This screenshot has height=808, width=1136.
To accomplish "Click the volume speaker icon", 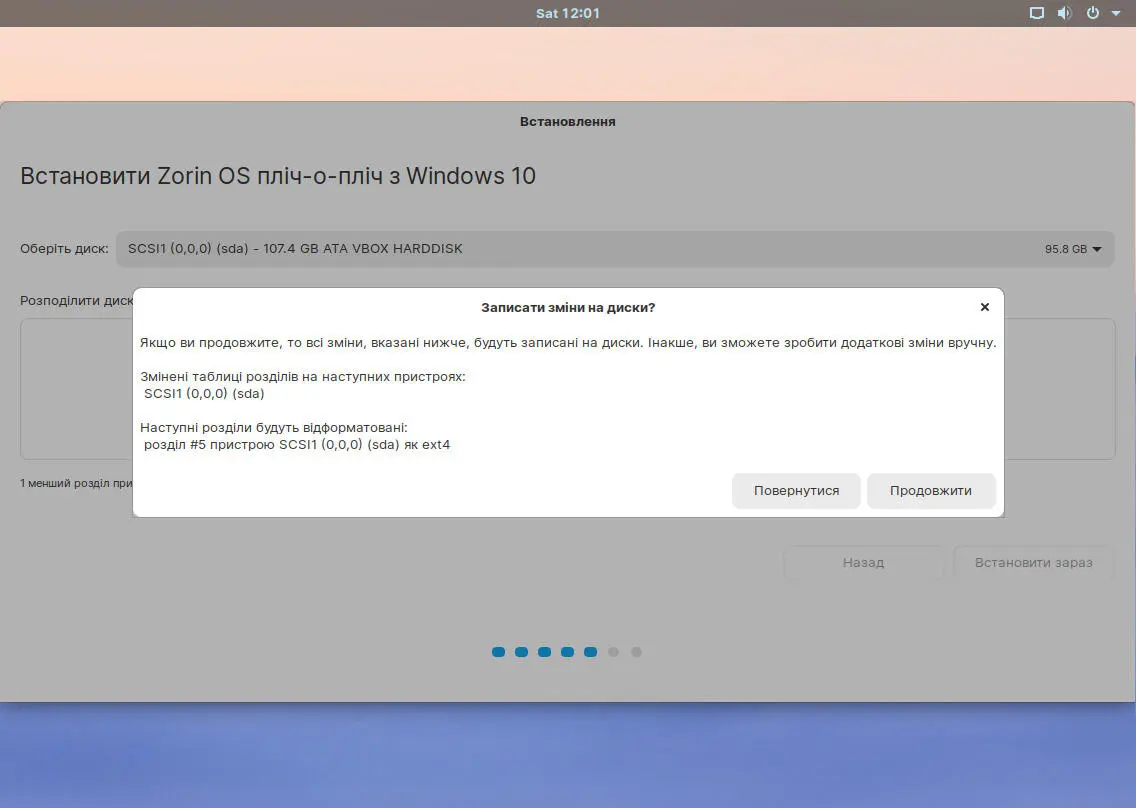I will (x=1064, y=13).
